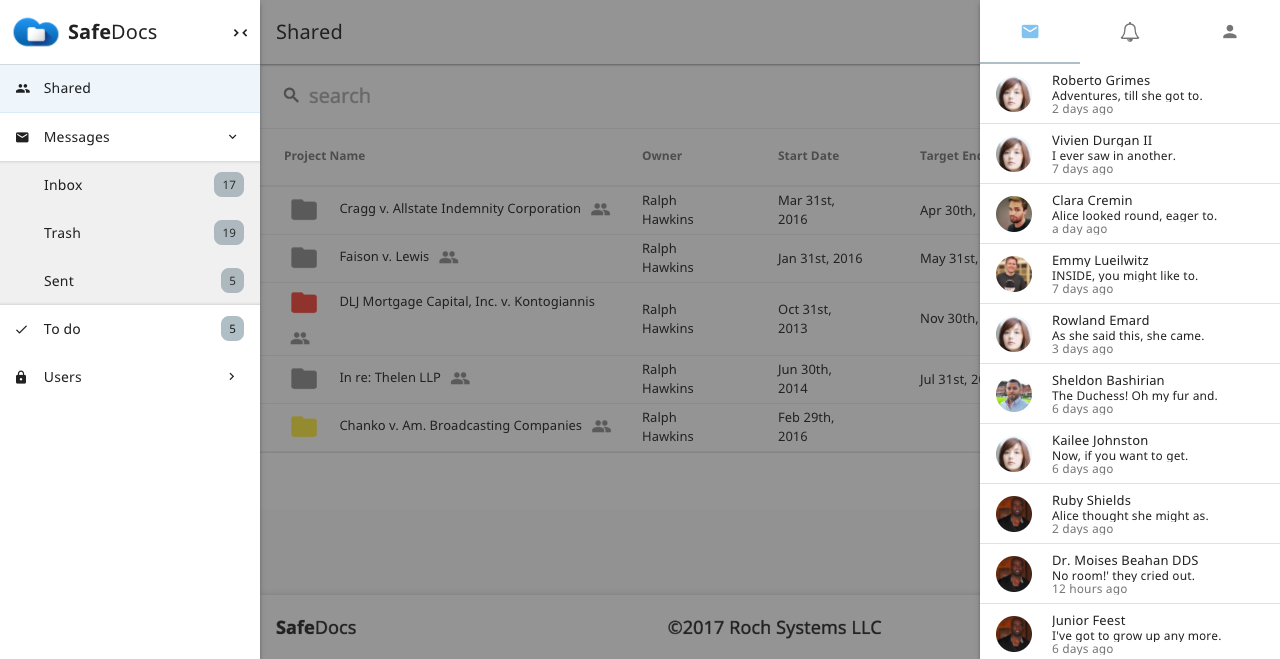The height and width of the screenshot is (659, 1280).
Task: Click Sheldon Bashirian's avatar thumbnail
Action: point(1014,394)
